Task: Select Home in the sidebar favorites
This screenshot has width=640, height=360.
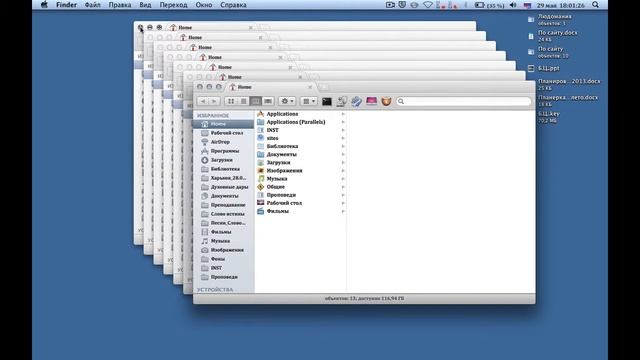Action: pos(223,124)
